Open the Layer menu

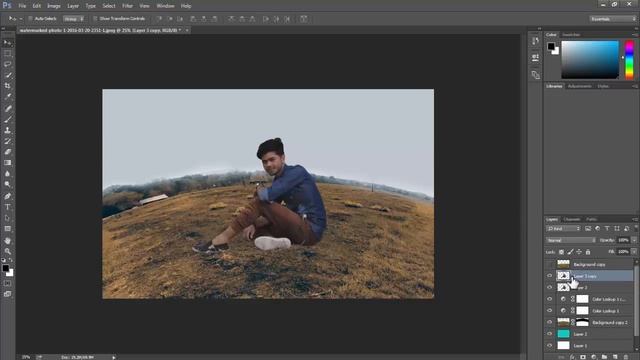pyautogui.click(x=73, y=6)
